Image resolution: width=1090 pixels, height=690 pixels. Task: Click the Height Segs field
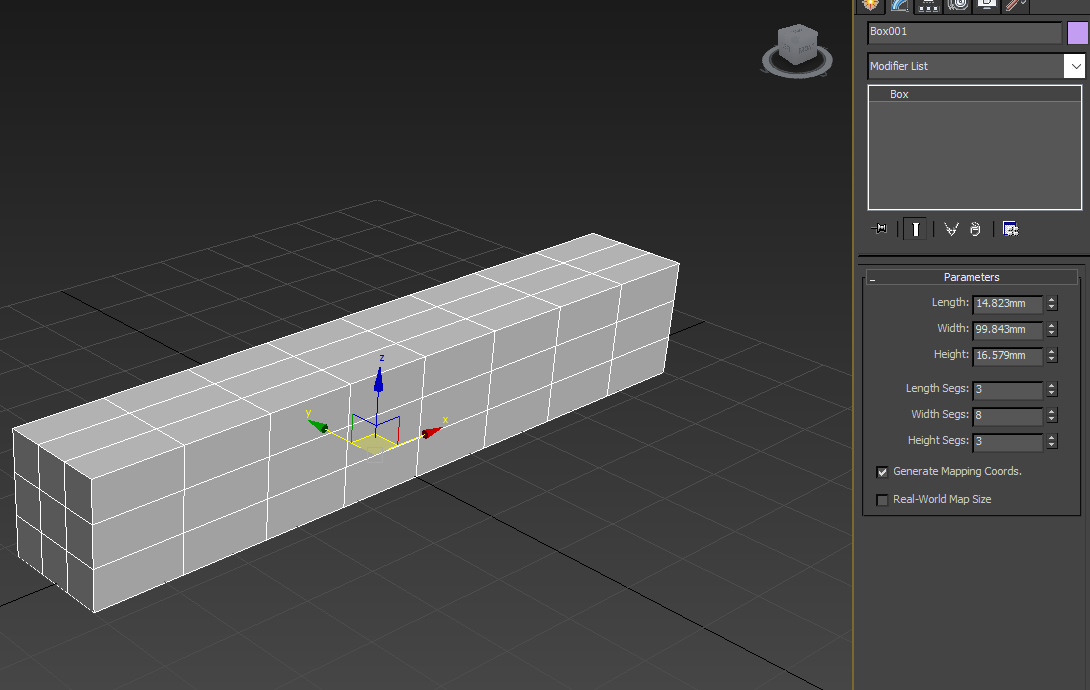[1007, 441]
